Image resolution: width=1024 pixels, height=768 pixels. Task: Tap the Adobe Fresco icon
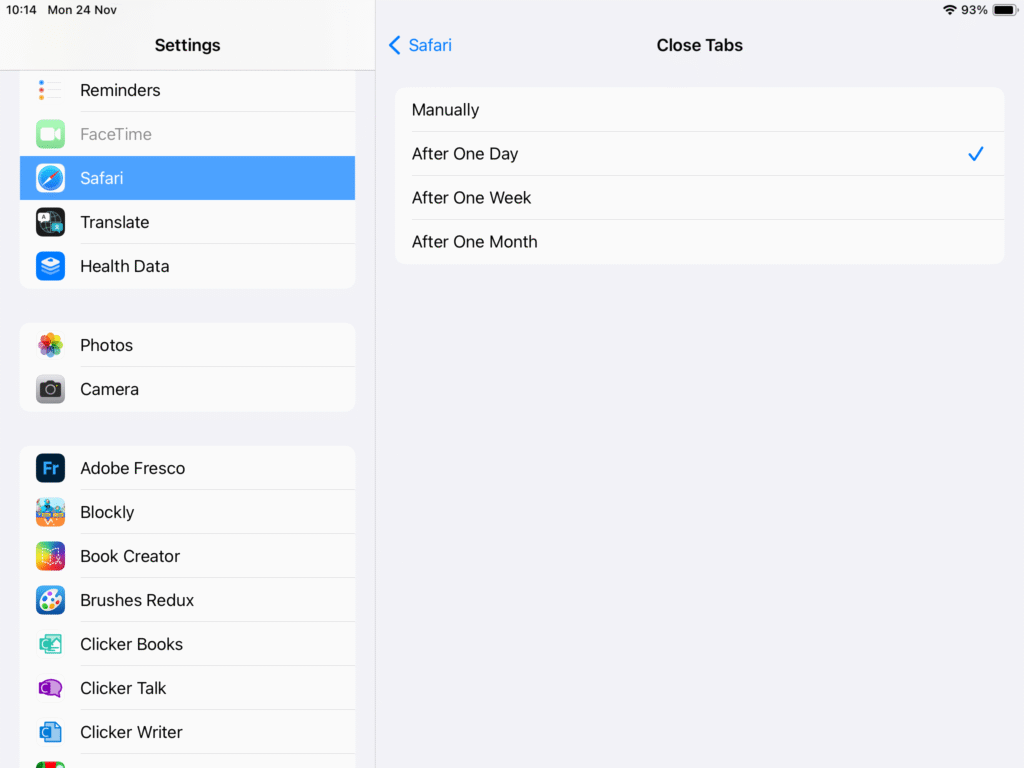(x=50, y=468)
